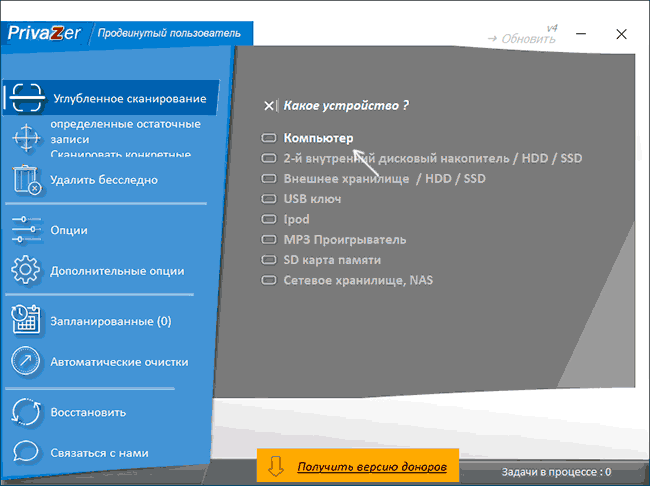Pick the Ipod device option
Screen dimensions: 650x486
click(285, 219)
